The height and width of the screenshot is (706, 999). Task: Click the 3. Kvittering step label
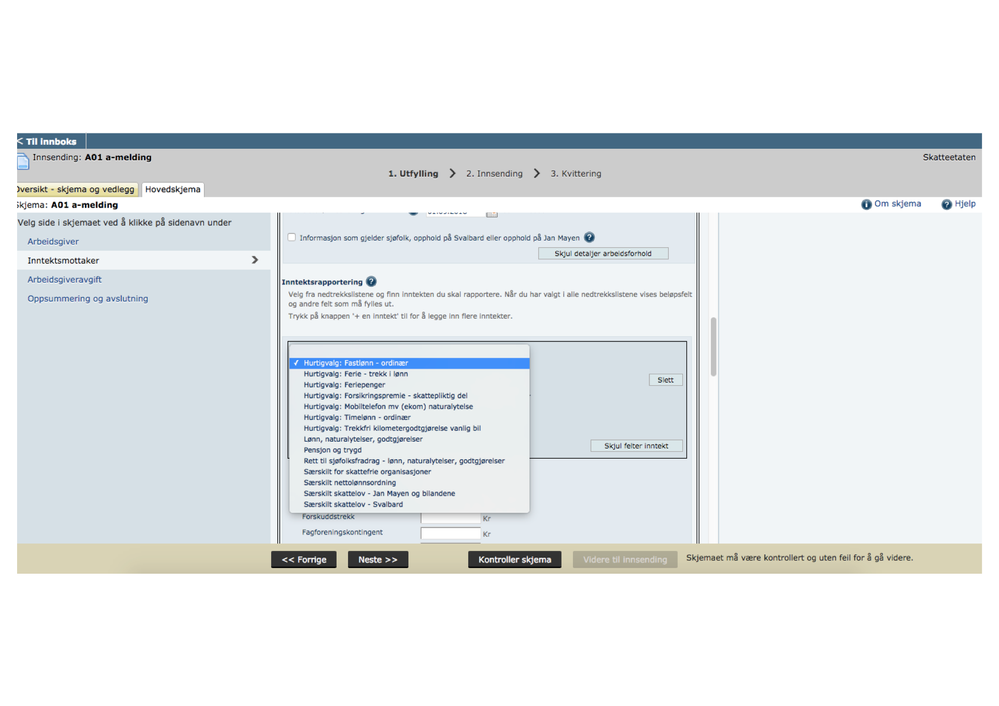576,173
